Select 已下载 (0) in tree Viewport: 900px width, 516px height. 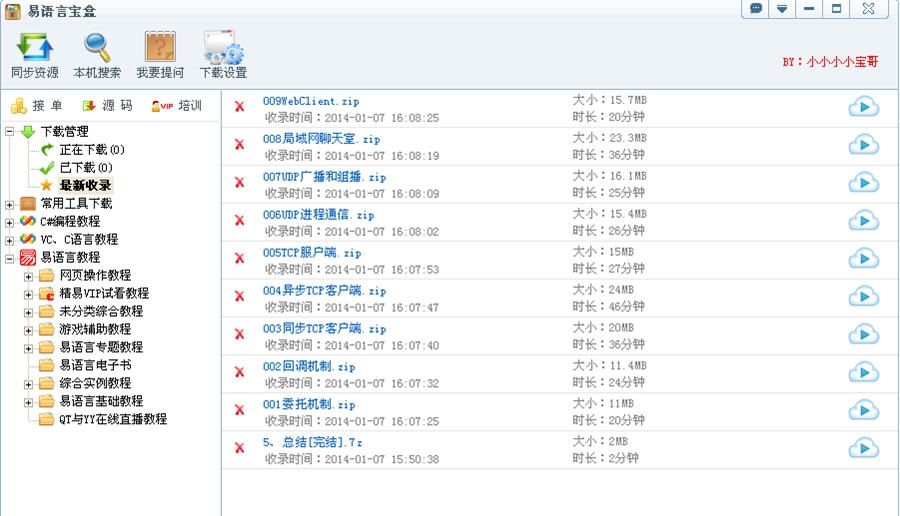point(86,168)
